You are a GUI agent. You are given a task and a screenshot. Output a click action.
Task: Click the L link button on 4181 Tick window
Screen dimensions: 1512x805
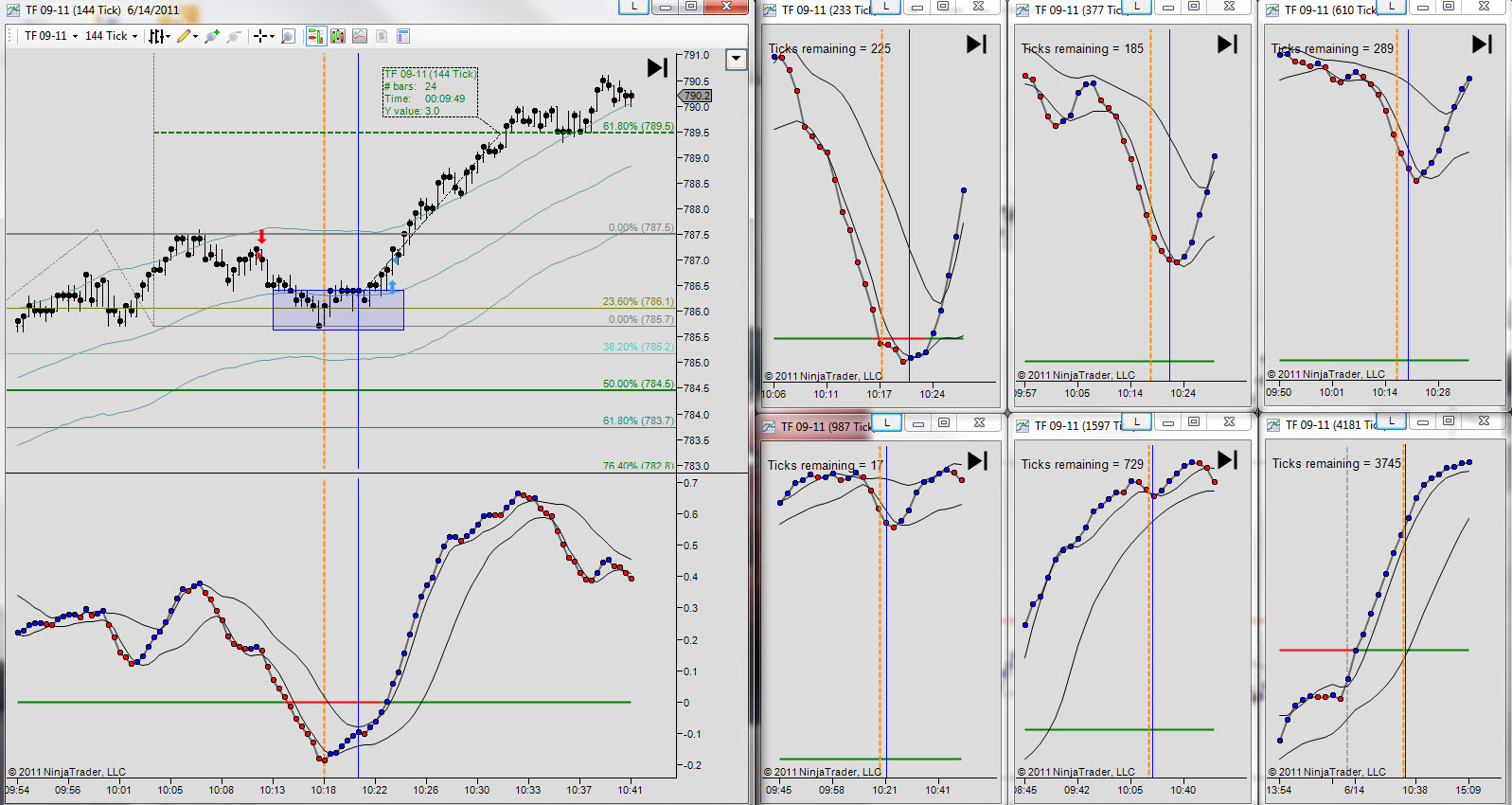click(x=1391, y=420)
